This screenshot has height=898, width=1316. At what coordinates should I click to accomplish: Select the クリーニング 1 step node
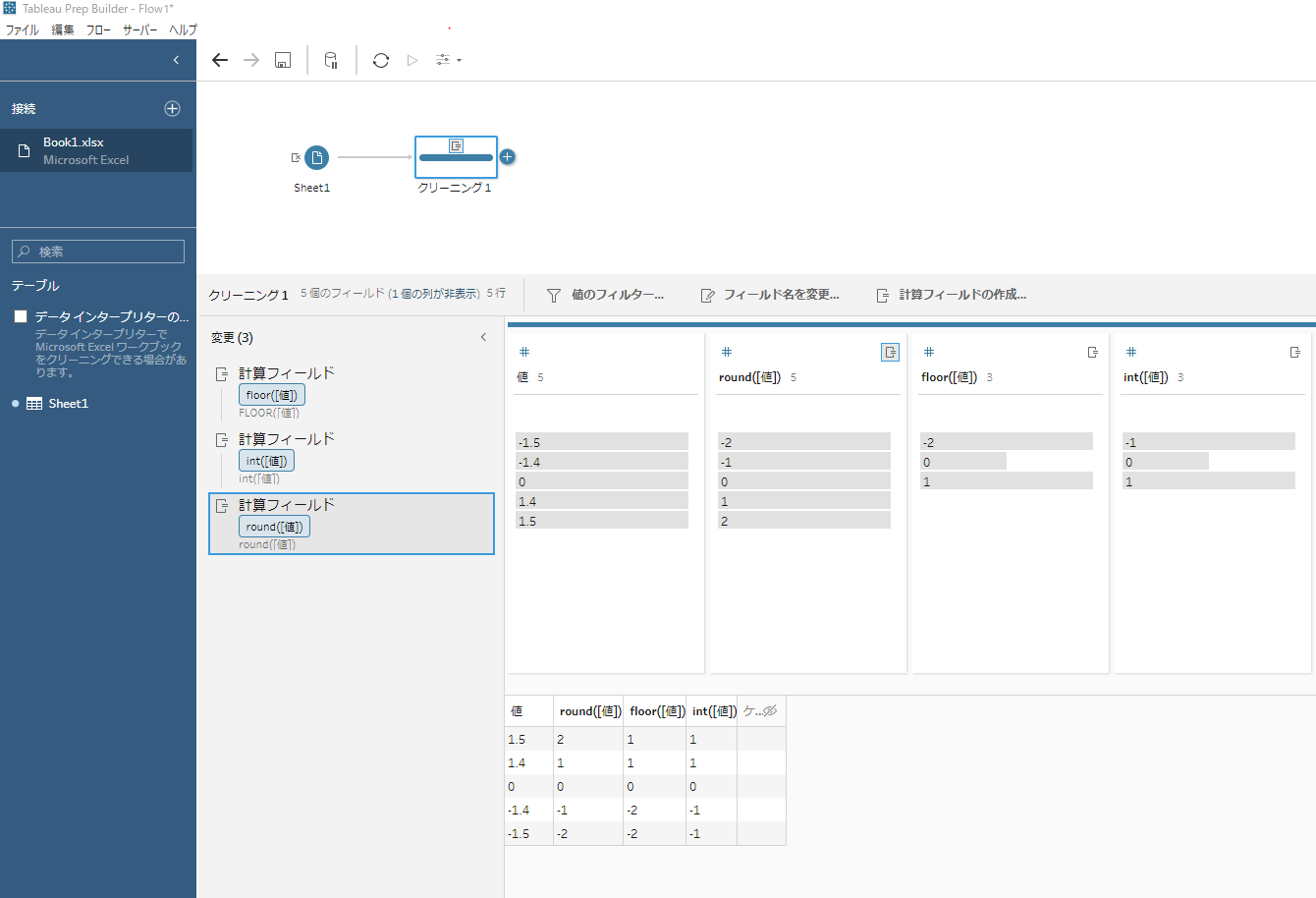[x=456, y=157]
